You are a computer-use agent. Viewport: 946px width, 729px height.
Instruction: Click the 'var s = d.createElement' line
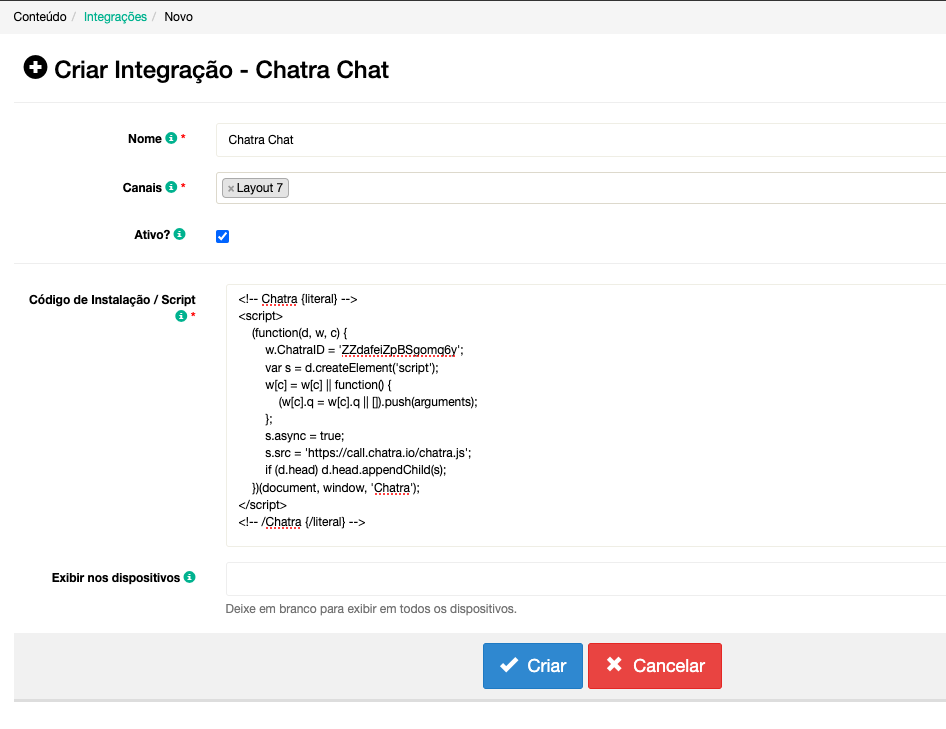pyautogui.click(x=352, y=368)
